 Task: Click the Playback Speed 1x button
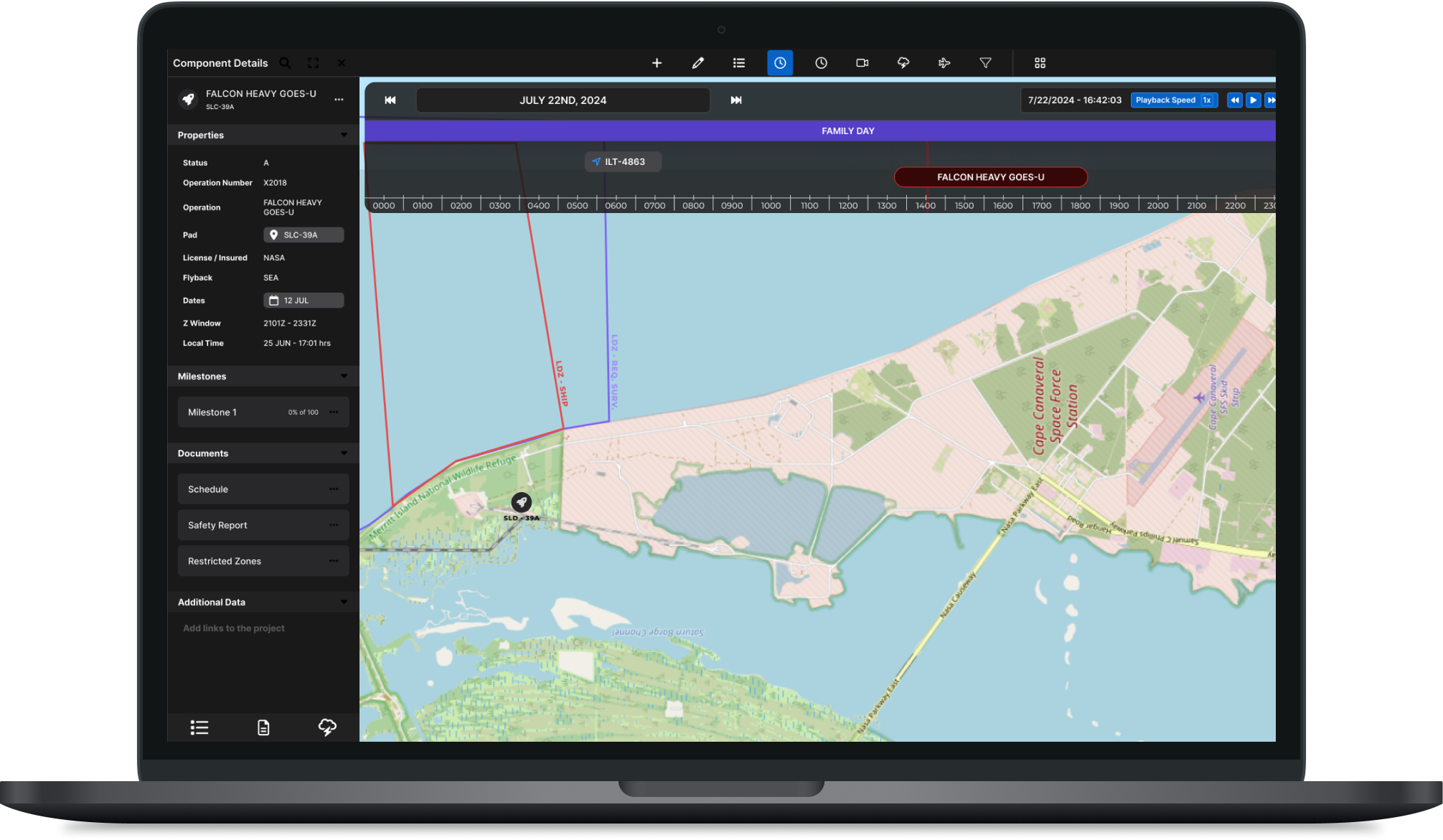pyautogui.click(x=1174, y=100)
